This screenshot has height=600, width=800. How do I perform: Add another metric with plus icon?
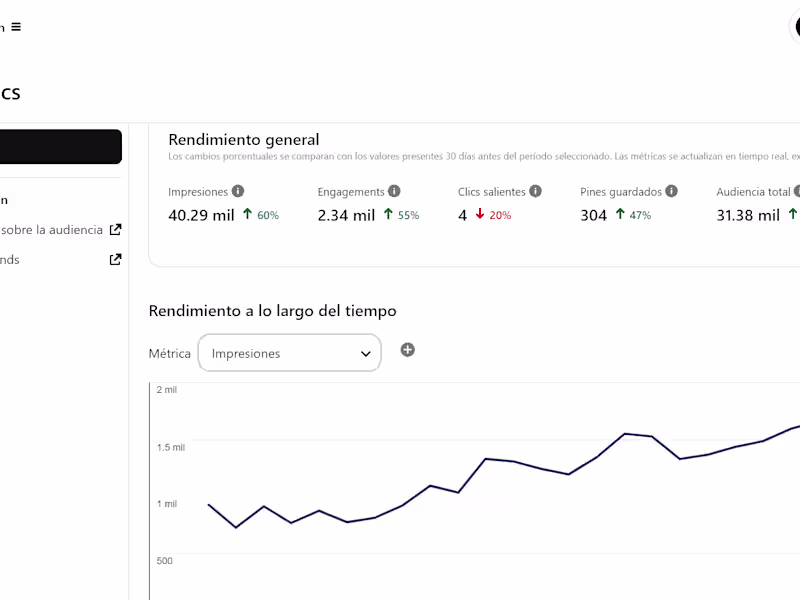(x=407, y=350)
